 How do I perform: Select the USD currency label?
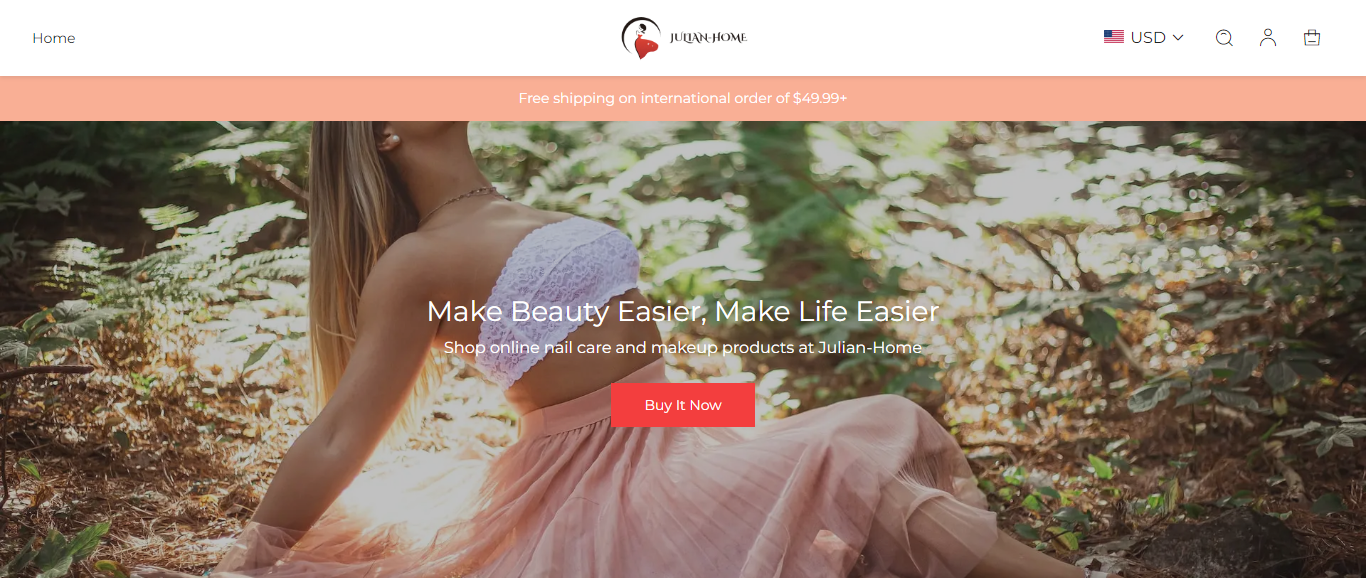click(x=1148, y=38)
